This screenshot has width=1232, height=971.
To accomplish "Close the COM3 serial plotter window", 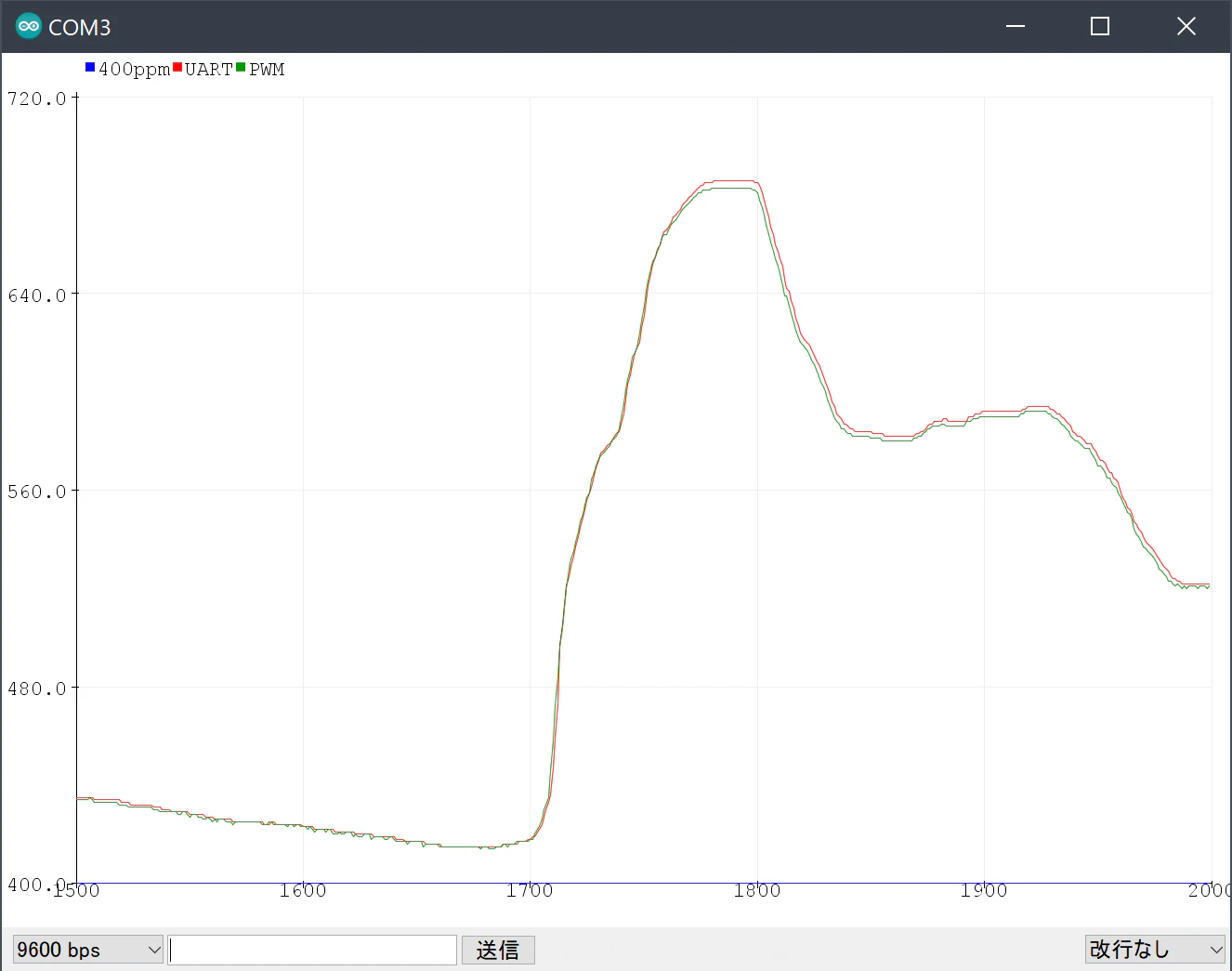I will tap(1186, 26).
